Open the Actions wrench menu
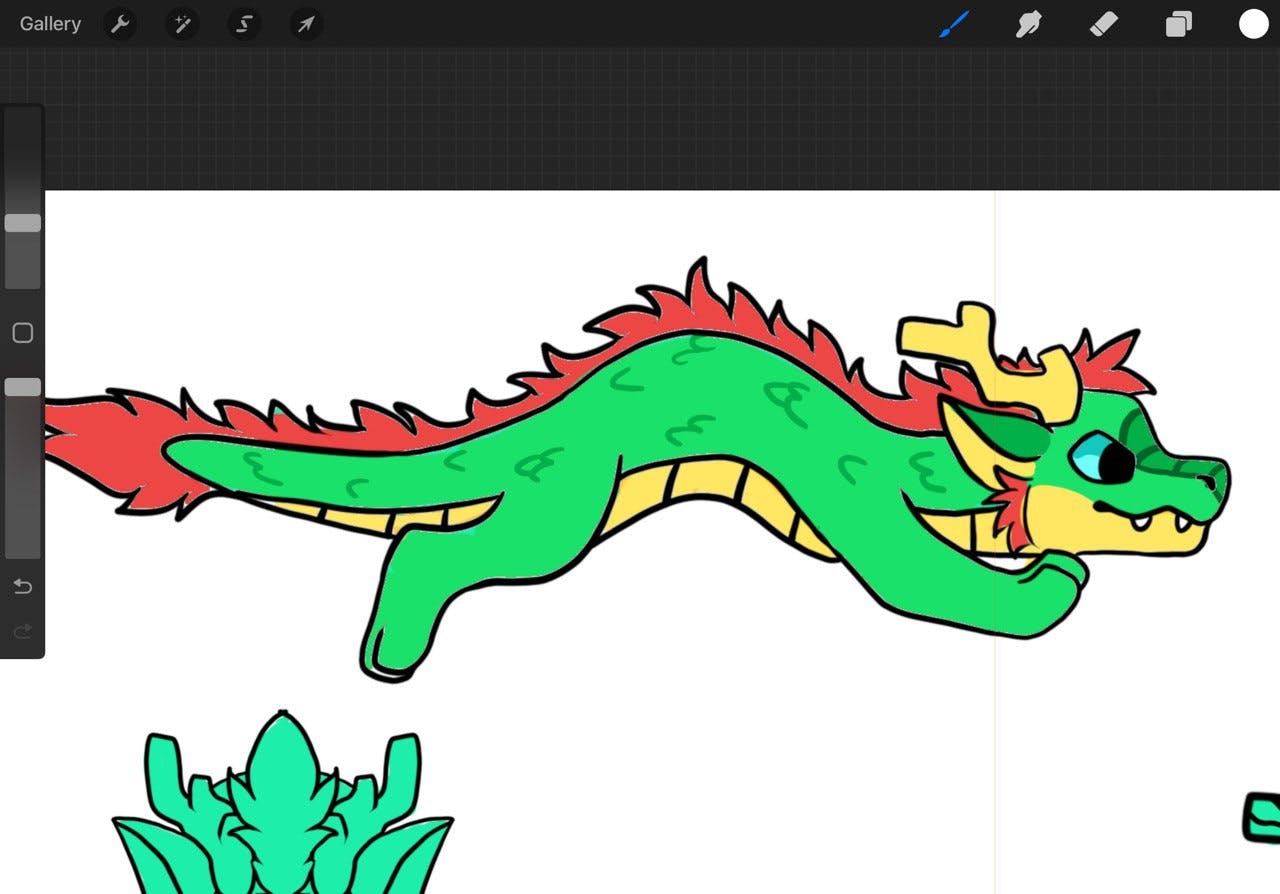Screen dimensions: 1280x894 (x=120, y=24)
